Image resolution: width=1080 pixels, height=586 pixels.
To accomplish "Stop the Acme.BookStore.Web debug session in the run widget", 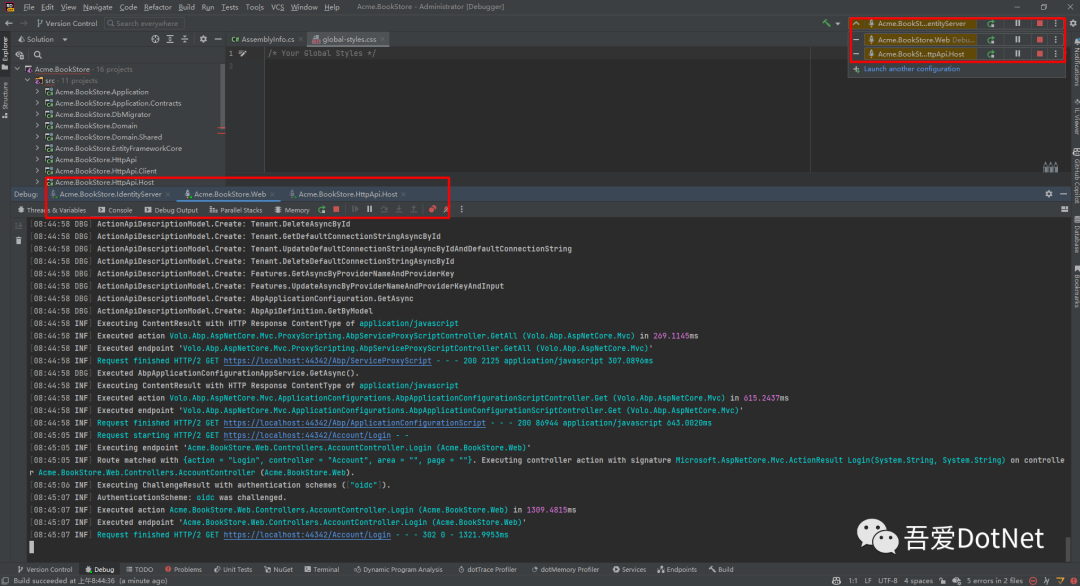I will click(x=1040, y=39).
